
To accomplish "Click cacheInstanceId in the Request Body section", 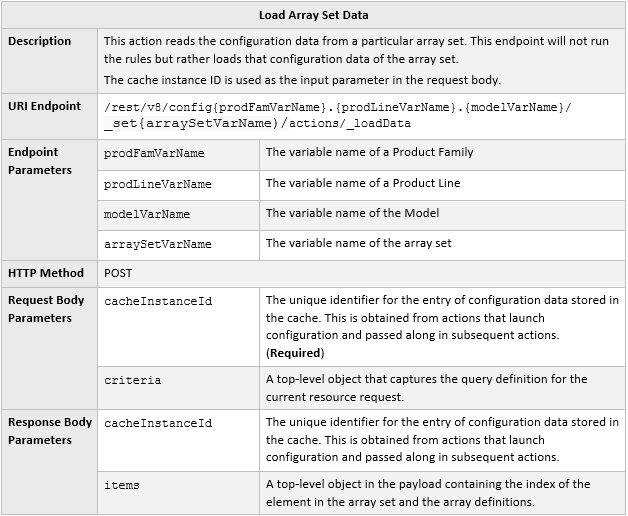I will point(158,301).
